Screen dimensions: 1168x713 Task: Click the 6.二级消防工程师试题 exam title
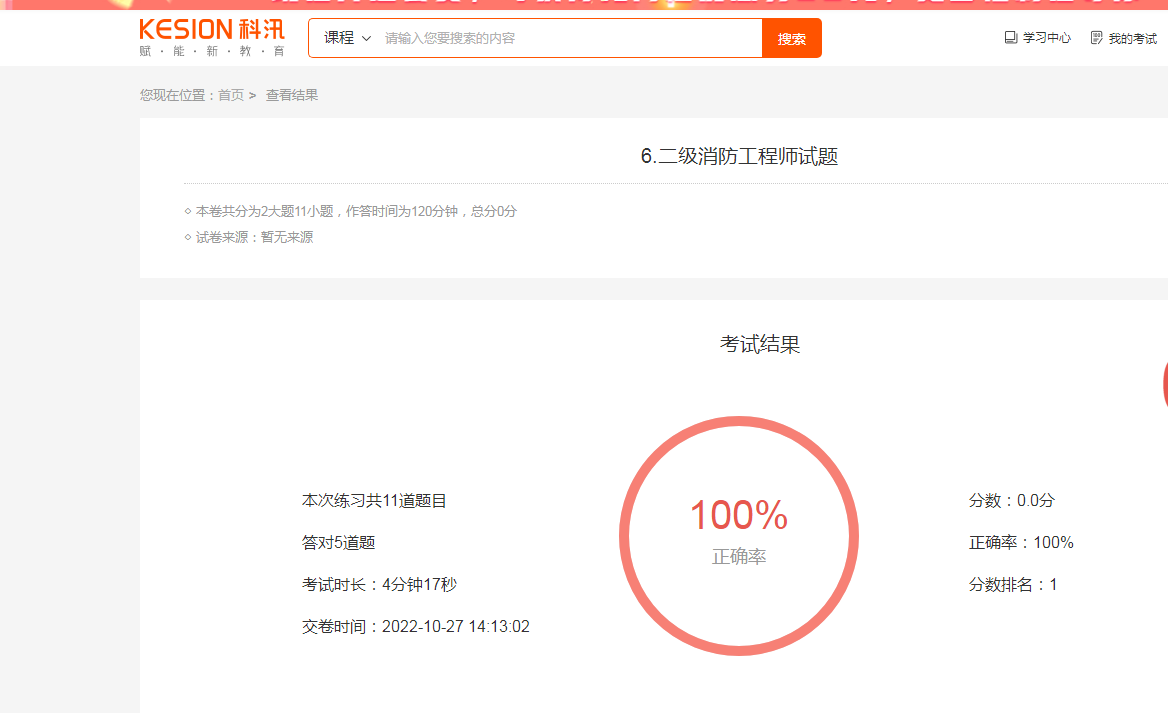click(739, 156)
